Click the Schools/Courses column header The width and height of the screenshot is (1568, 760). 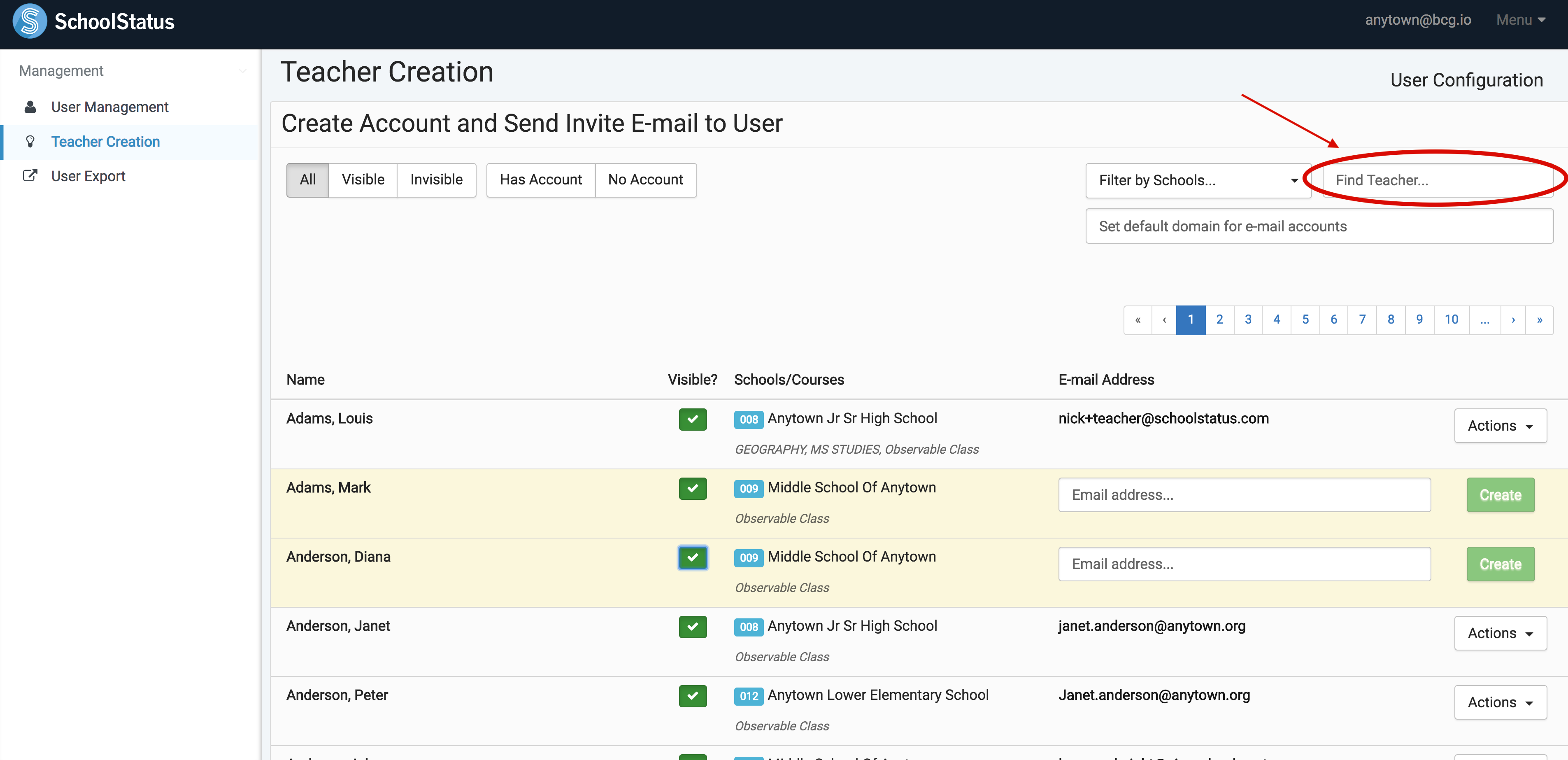pyautogui.click(x=789, y=380)
